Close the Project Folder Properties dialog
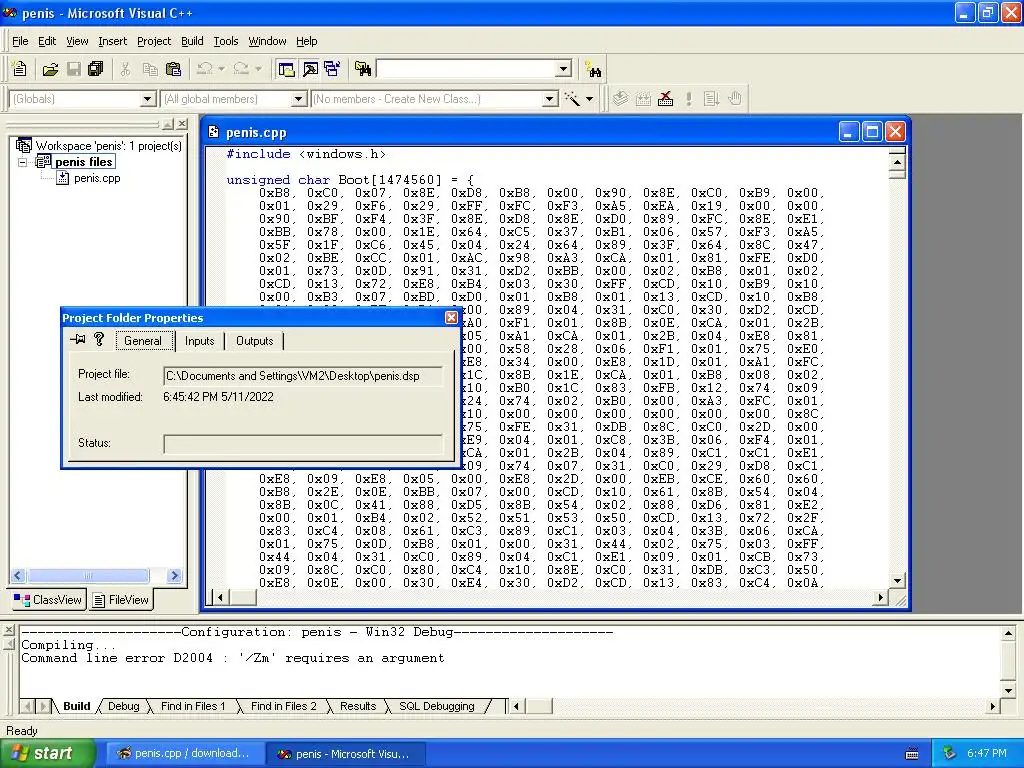 pyautogui.click(x=451, y=317)
